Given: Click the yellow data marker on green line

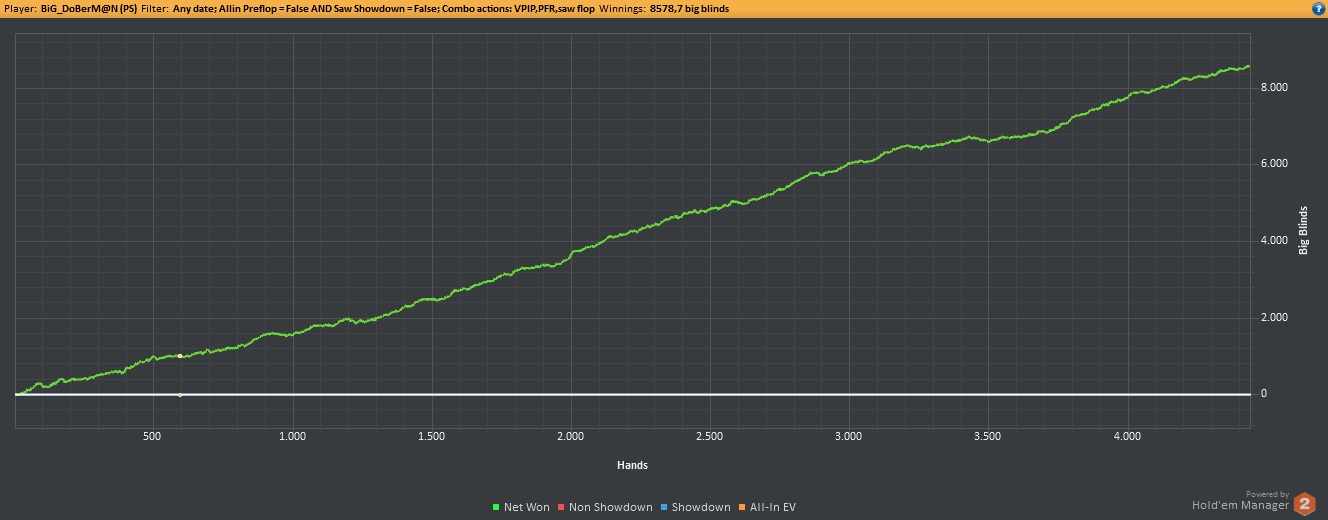Looking at the screenshot, I should (180, 356).
